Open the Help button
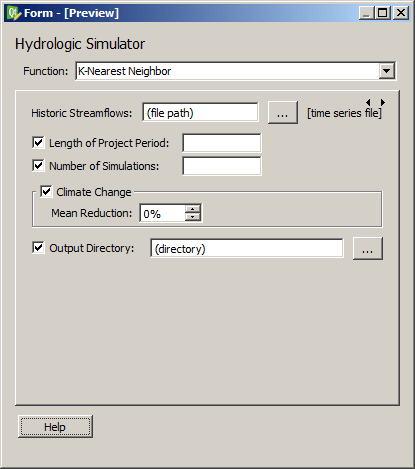The height and width of the screenshot is (469, 415). 55,426
